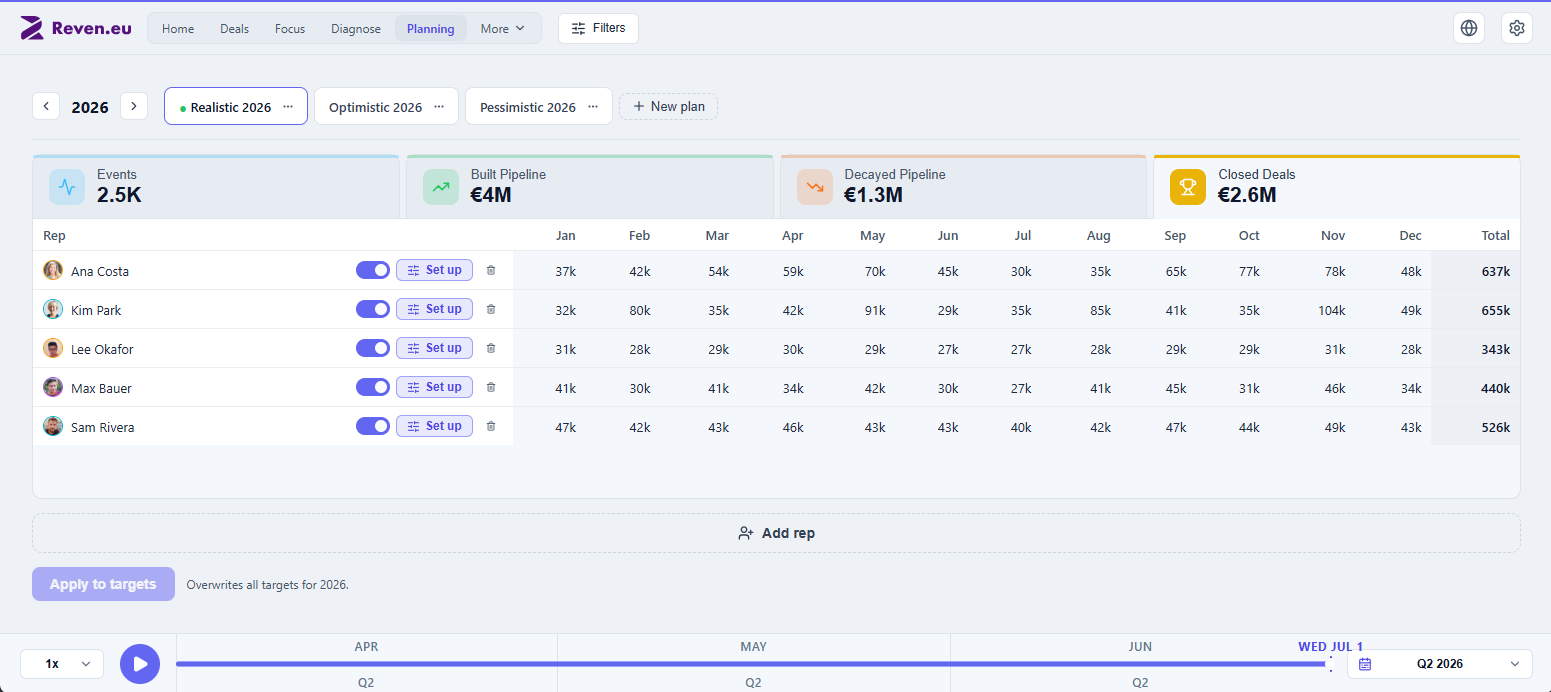The width and height of the screenshot is (1551, 692).
Task: Open the Filters button
Action: tap(598, 28)
